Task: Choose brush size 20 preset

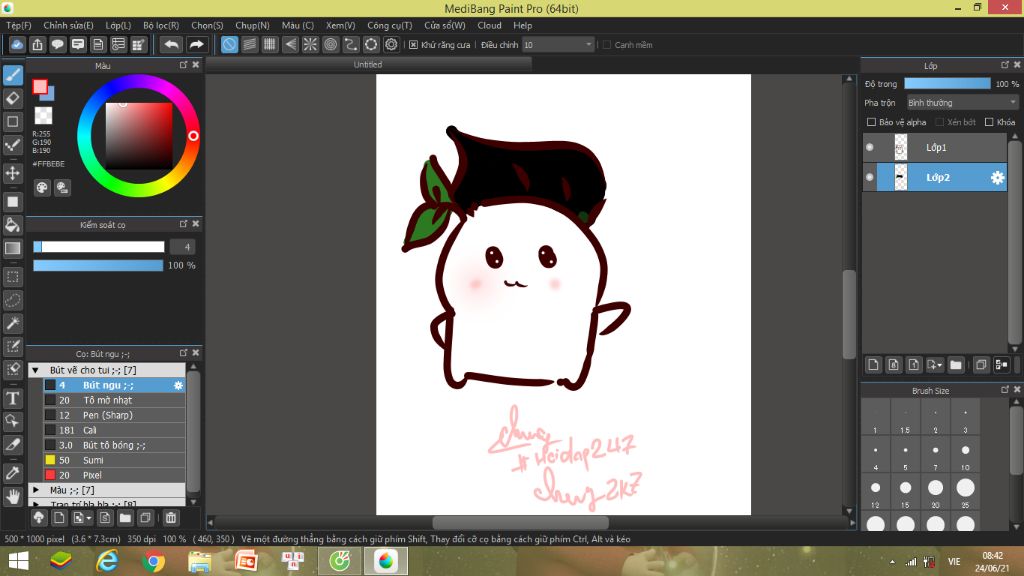Action: tap(935, 492)
